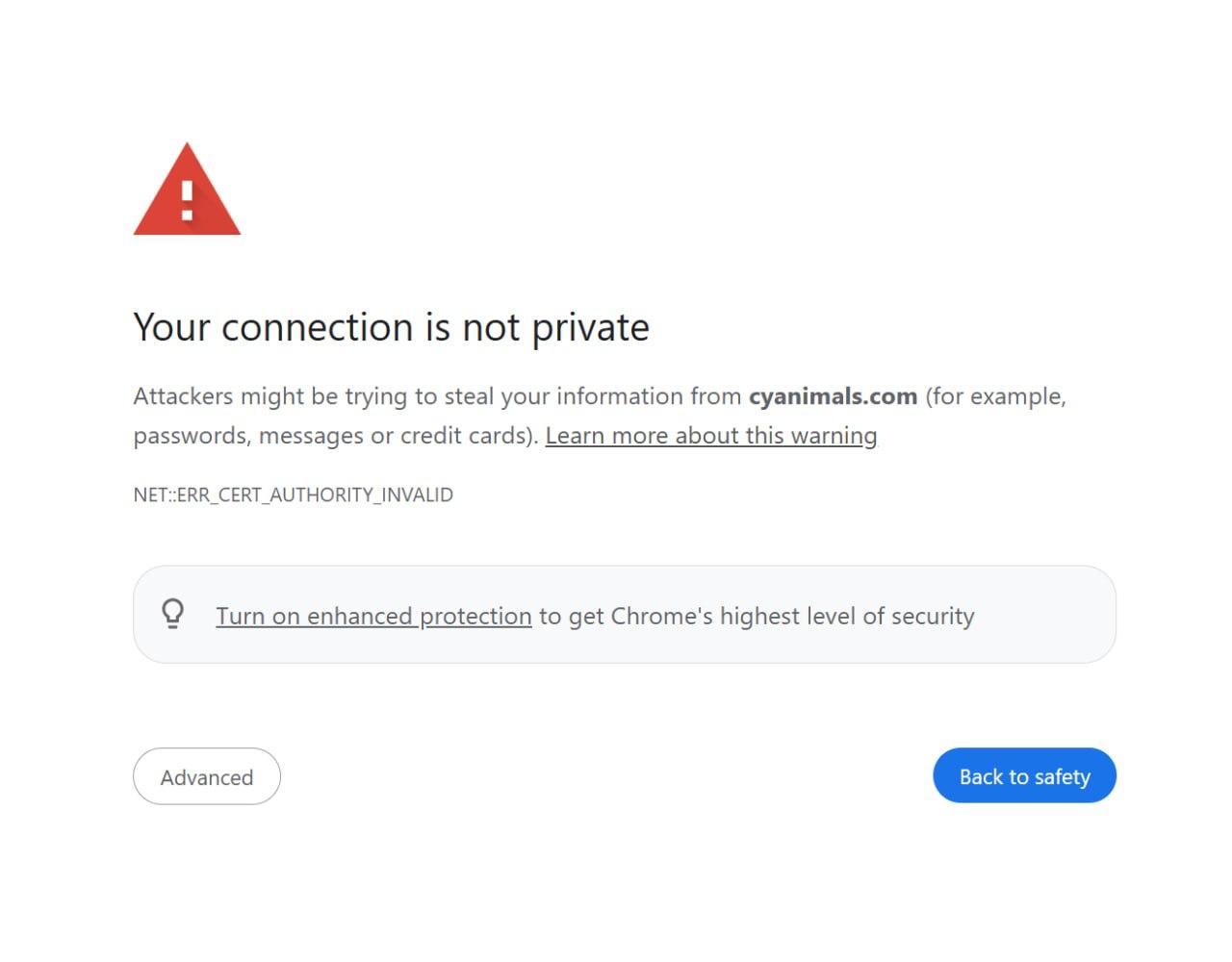Click the "(for example," text

[995, 396]
